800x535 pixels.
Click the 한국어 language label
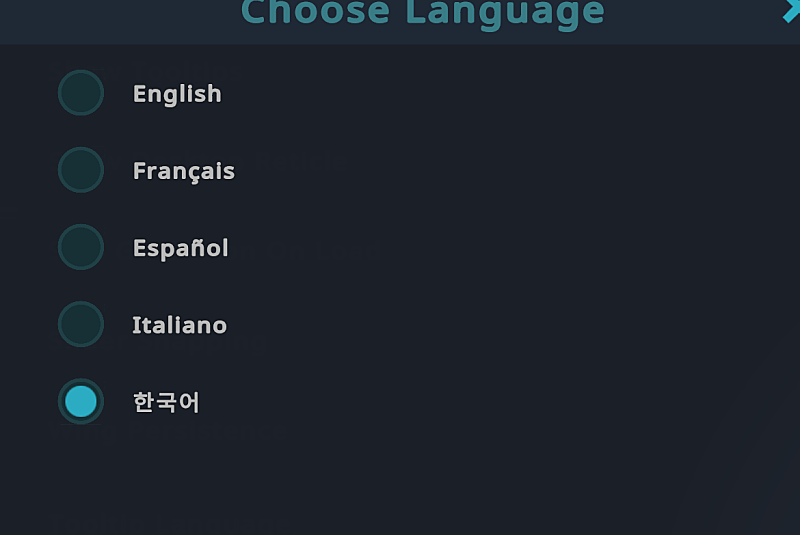click(167, 402)
